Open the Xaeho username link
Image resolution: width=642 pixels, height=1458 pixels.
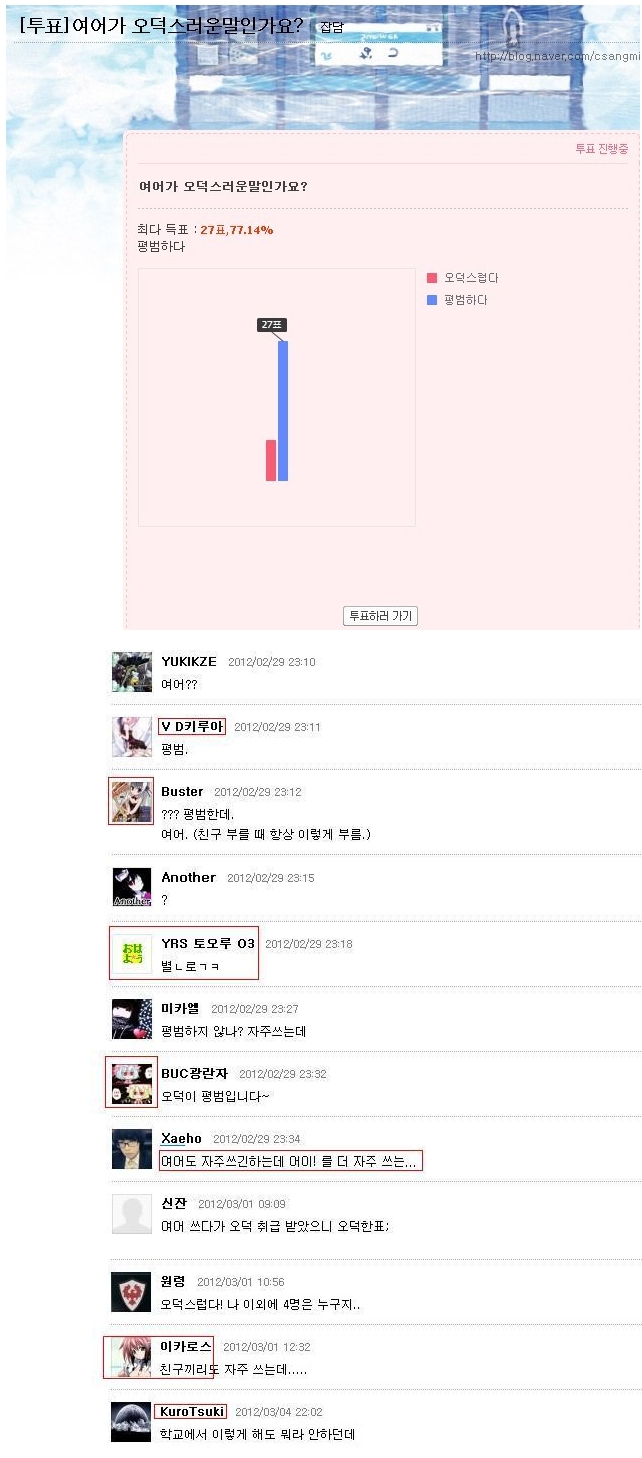tap(181, 1139)
